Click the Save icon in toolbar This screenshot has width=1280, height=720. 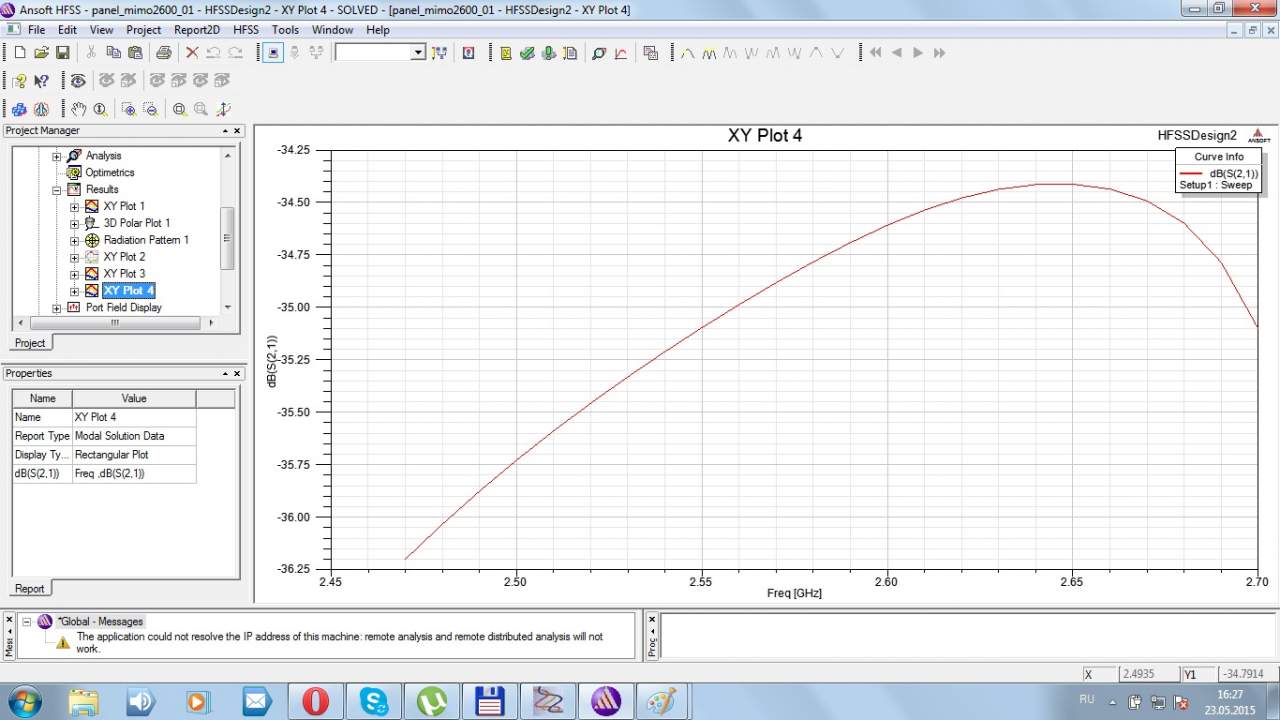(x=62, y=52)
